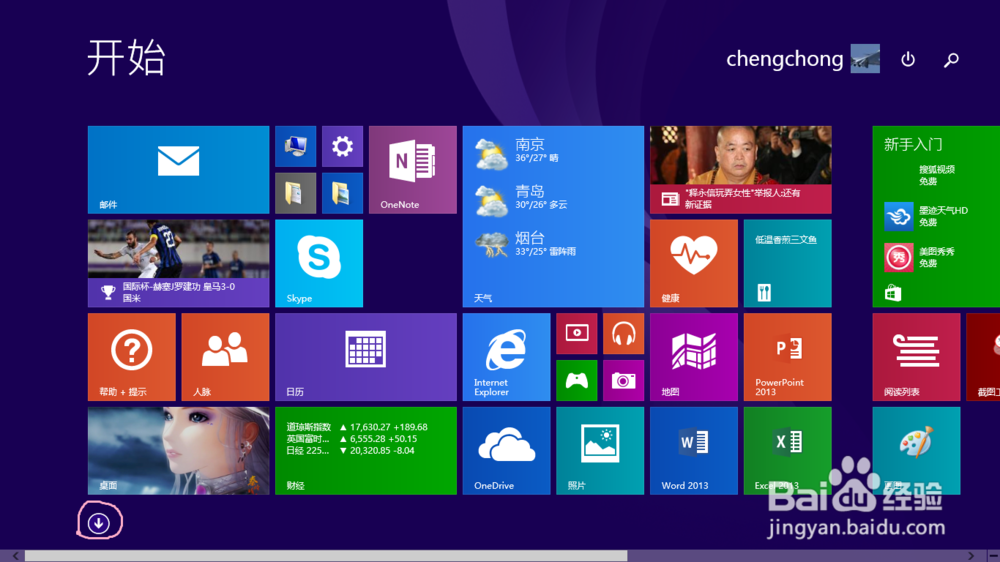Open the Sports news tile with soccer photo
Viewport: 1000px width, 562px height.
coord(179,263)
